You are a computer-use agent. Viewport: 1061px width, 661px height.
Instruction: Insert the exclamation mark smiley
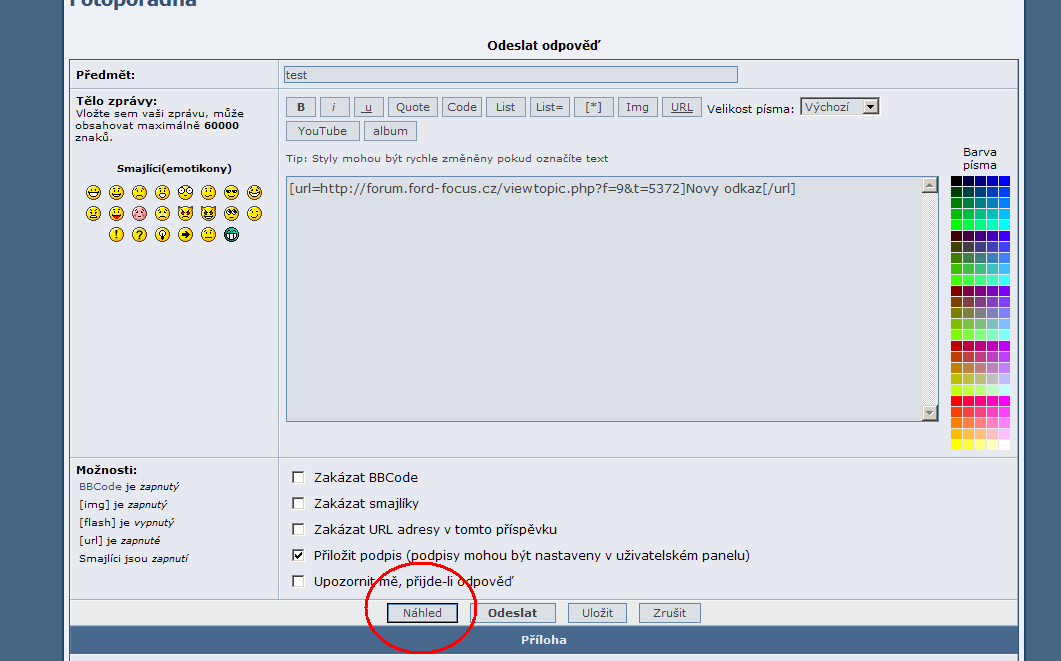[116, 235]
